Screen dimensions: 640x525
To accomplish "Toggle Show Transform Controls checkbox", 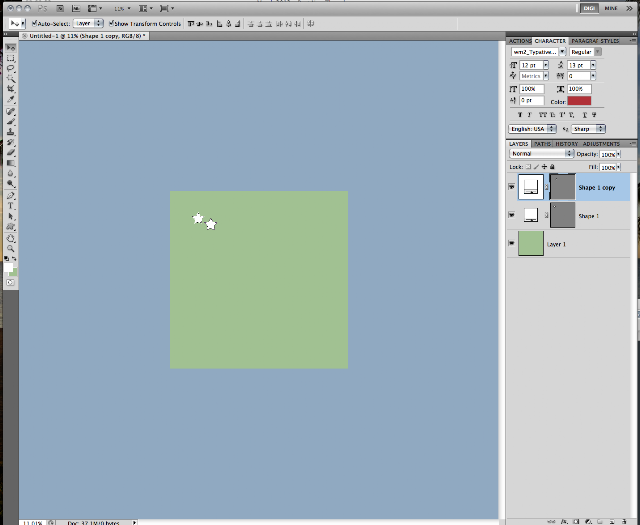I will (111, 23).
